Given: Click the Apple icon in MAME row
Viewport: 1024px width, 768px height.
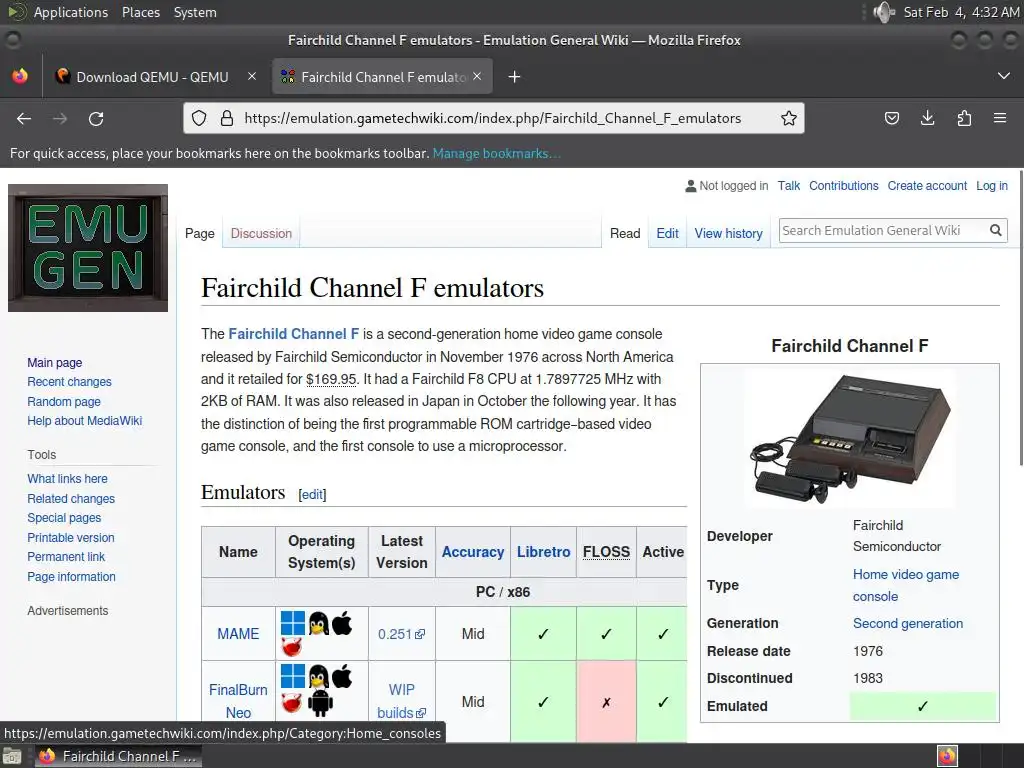Looking at the screenshot, I should pos(342,623).
